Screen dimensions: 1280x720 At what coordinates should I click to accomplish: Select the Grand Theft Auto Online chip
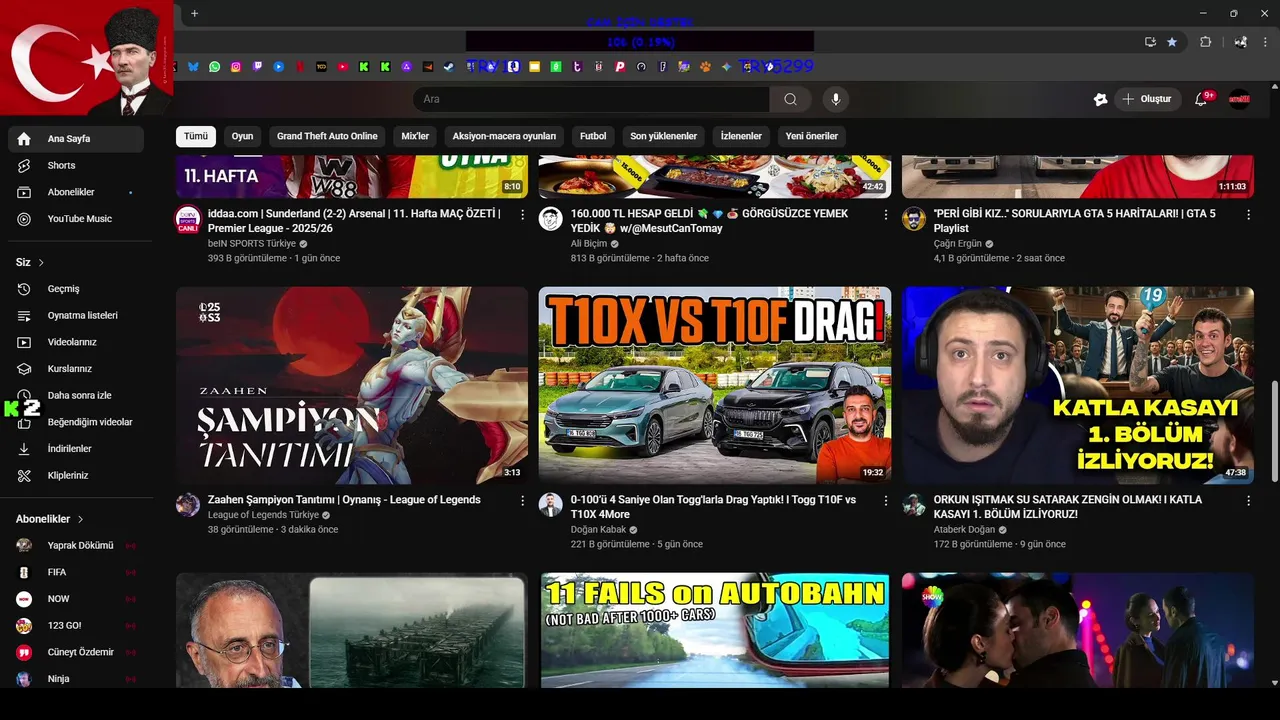[x=327, y=136]
